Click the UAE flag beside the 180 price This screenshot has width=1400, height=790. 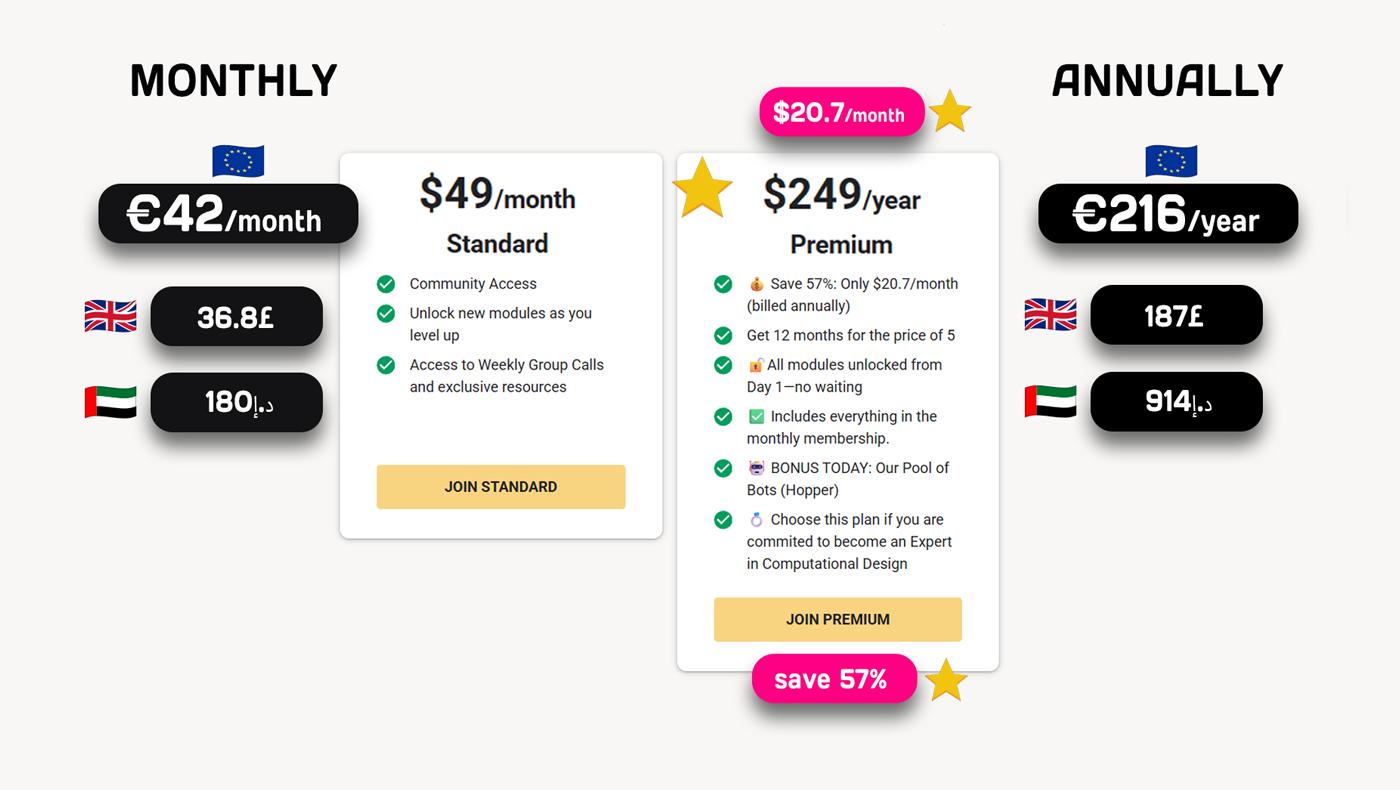point(110,402)
